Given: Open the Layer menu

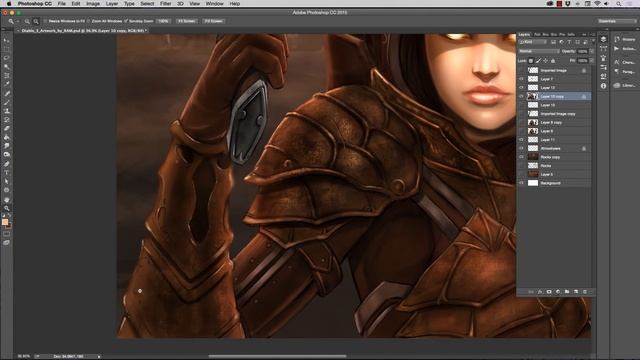Looking at the screenshot, I should coord(112,4).
